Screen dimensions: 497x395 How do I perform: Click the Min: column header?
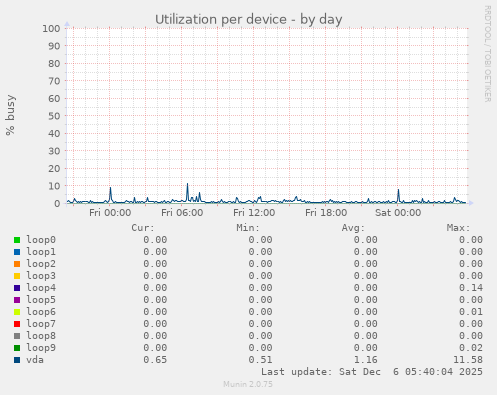[248, 228]
